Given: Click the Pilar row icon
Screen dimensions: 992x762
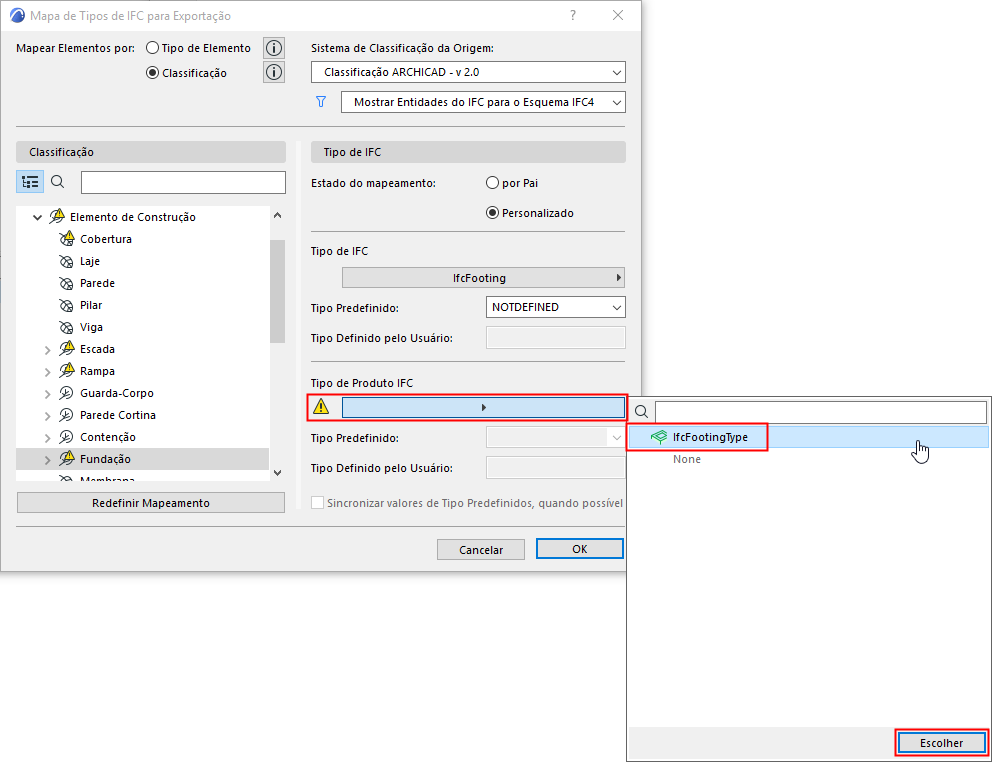Looking at the screenshot, I should [x=66, y=305].
